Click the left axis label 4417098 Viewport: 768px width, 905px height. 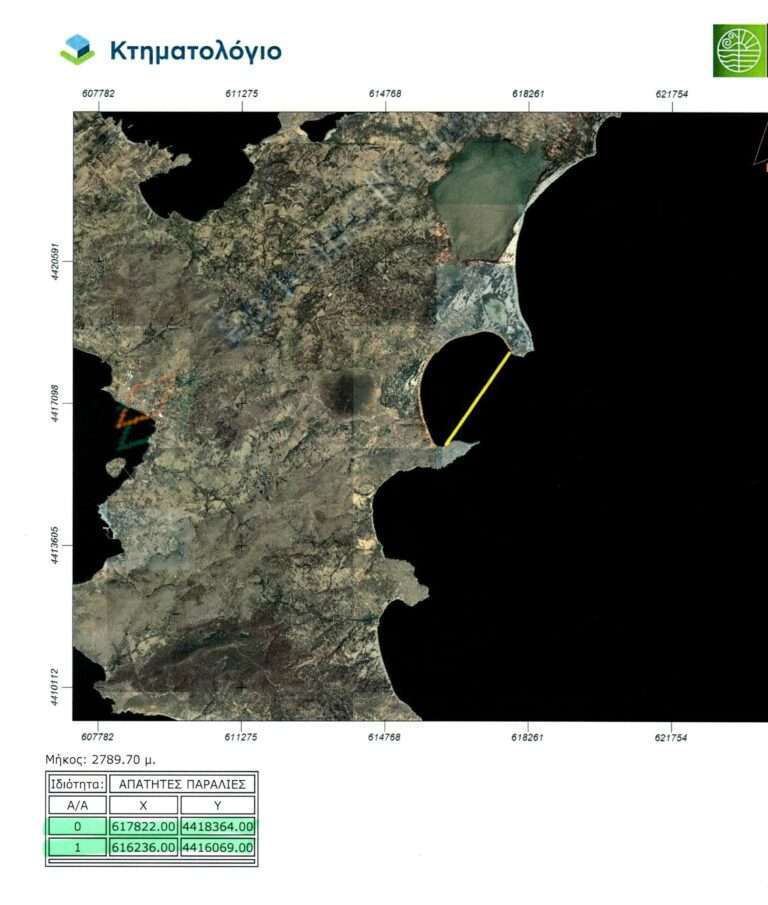click(57, 402)
